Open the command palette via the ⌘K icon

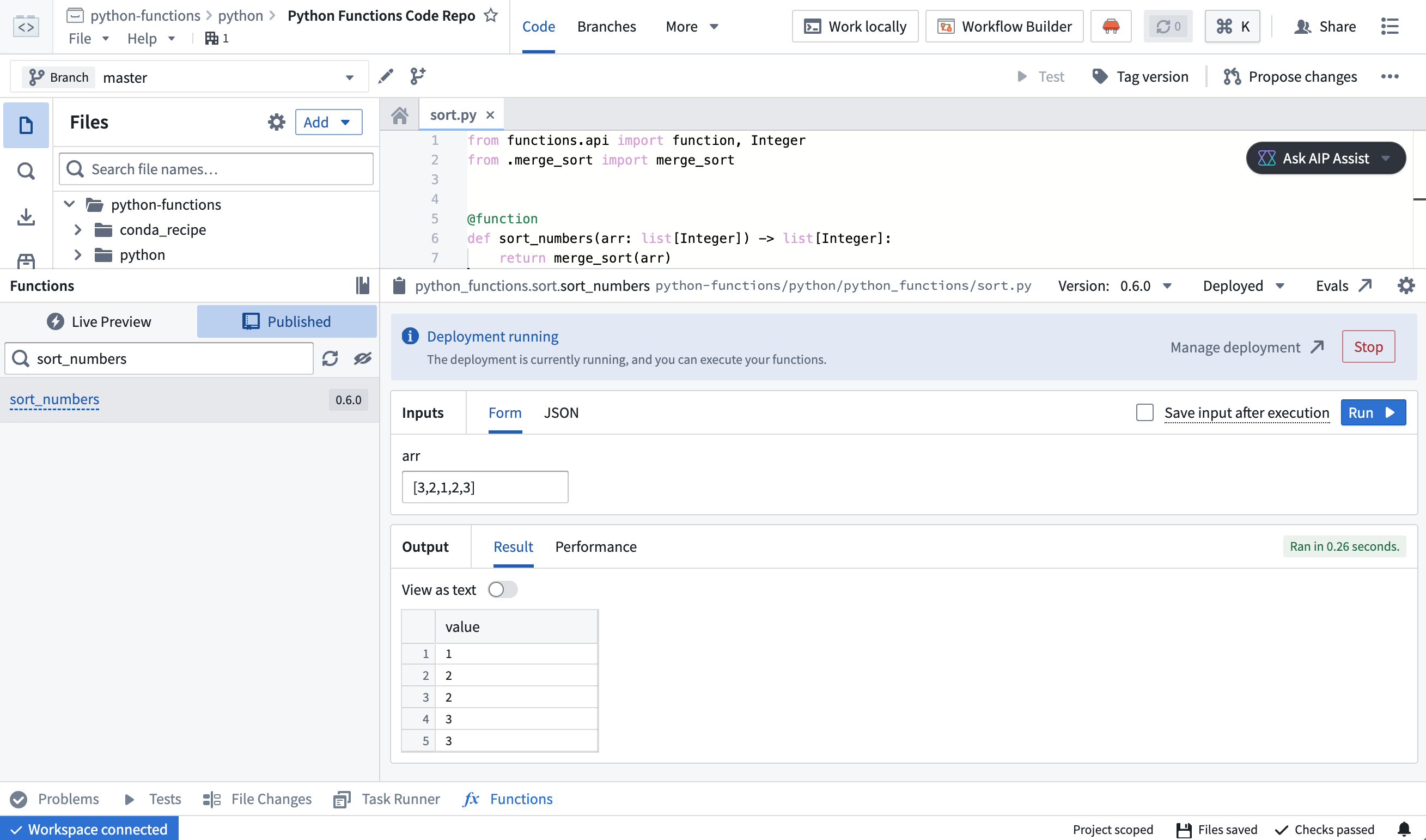coord(1232,26)
